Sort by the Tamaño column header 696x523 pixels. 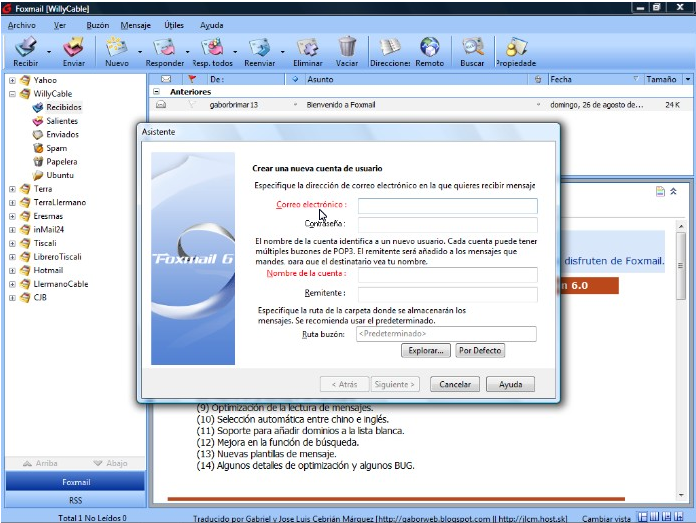[663, 79]
